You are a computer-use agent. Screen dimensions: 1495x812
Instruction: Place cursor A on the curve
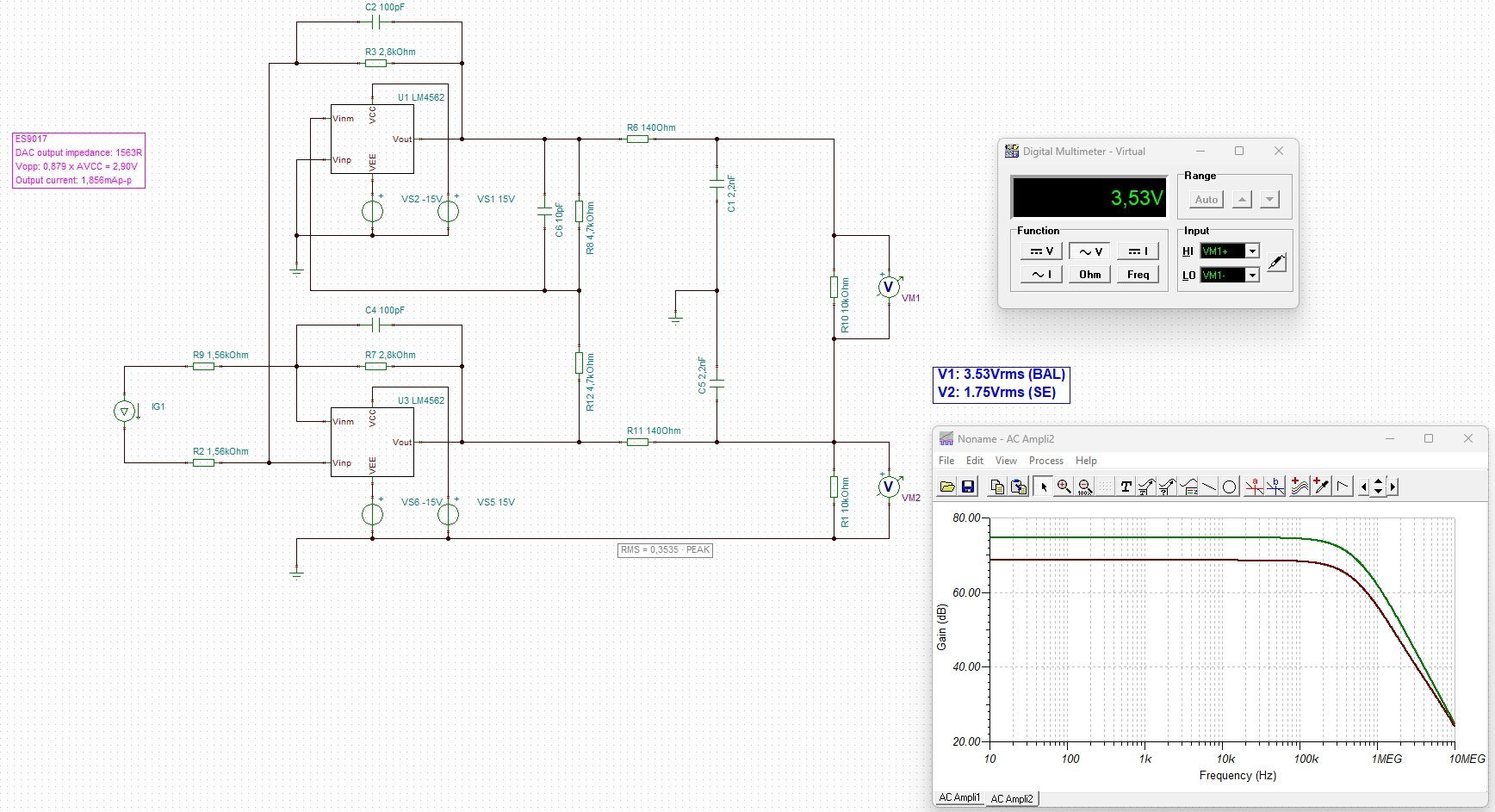click(1254, 487)
